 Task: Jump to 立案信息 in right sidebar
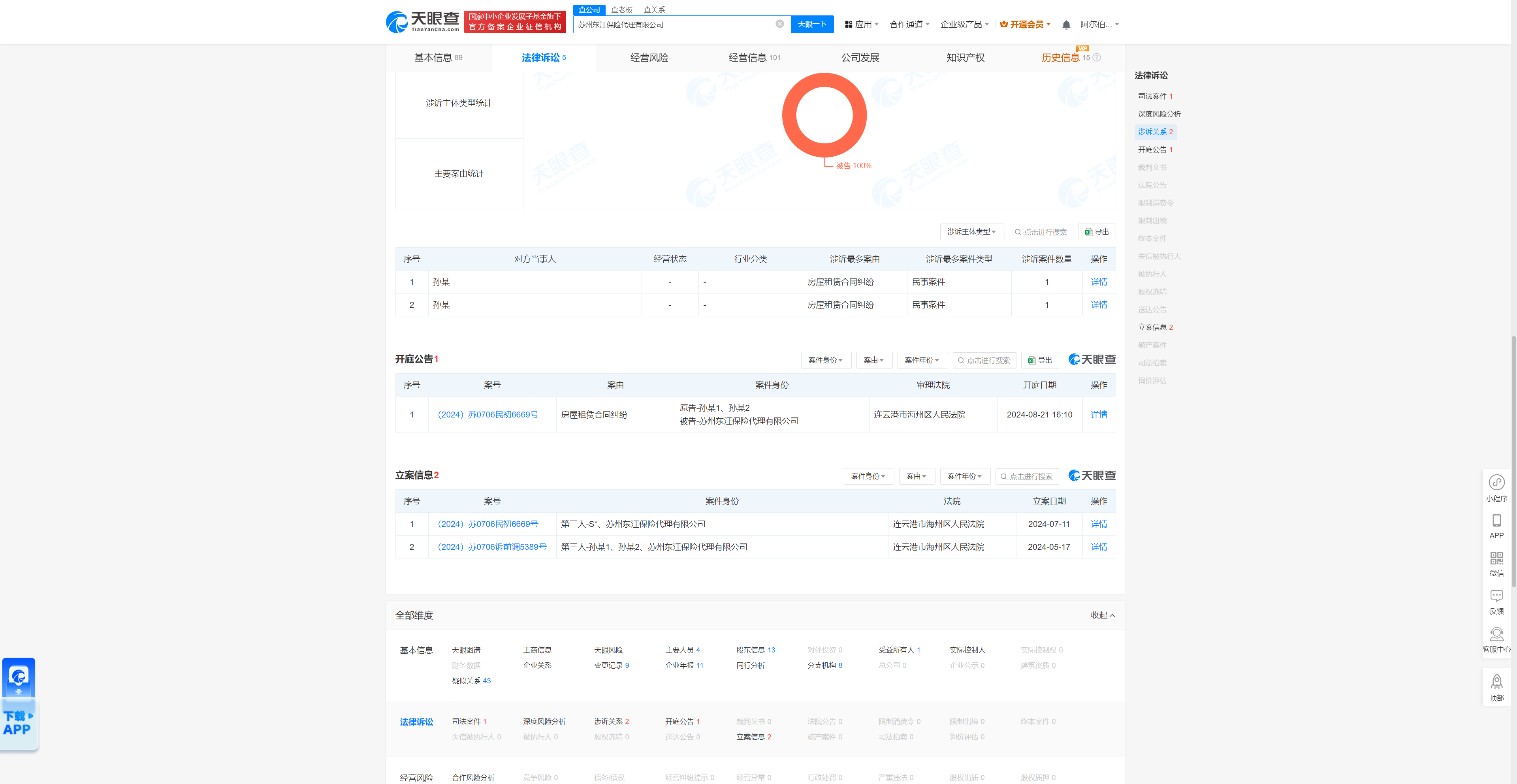[1155, 327]
